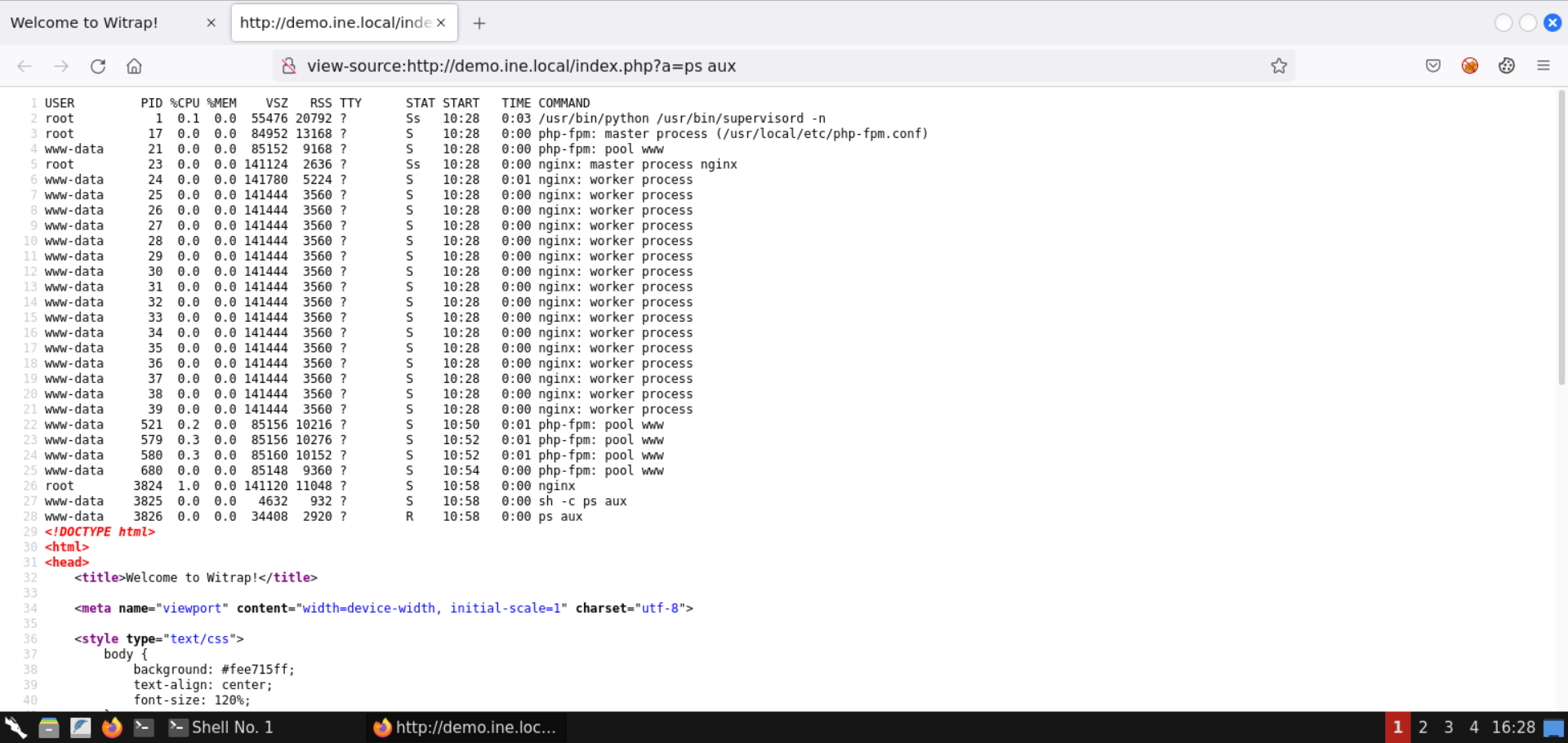Focus the address bar URL
Viewport: 1568px width, 743px height.
tap(572, 66)
